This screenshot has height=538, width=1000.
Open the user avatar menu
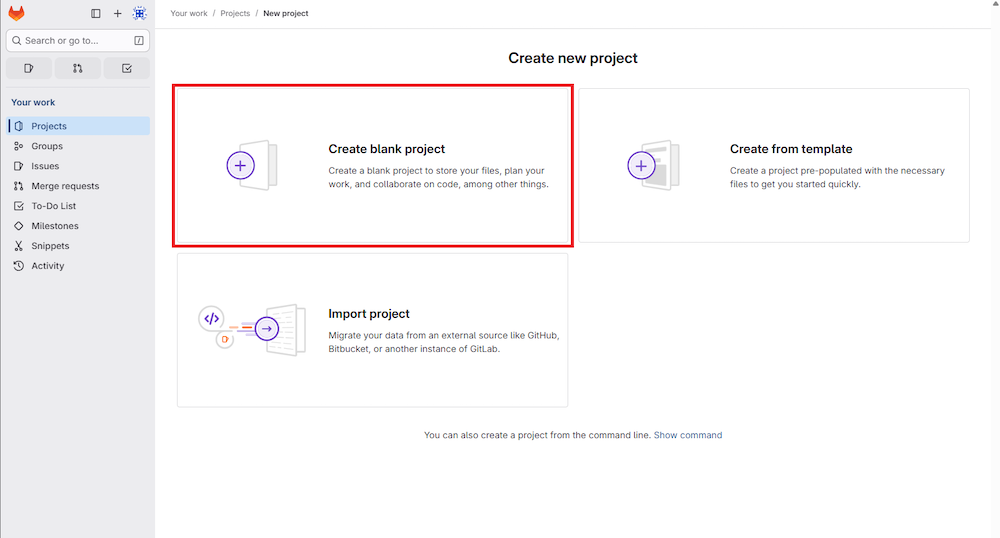tap(140, 13)
